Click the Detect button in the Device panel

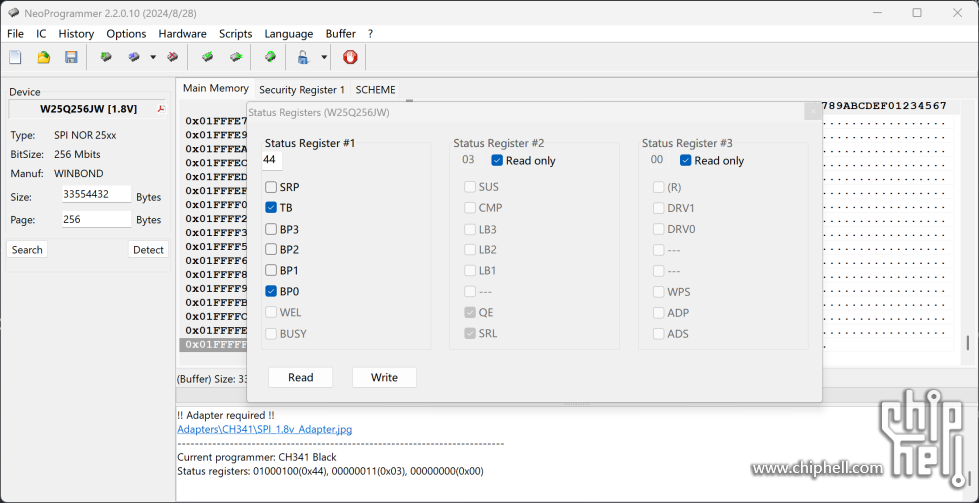149,250
